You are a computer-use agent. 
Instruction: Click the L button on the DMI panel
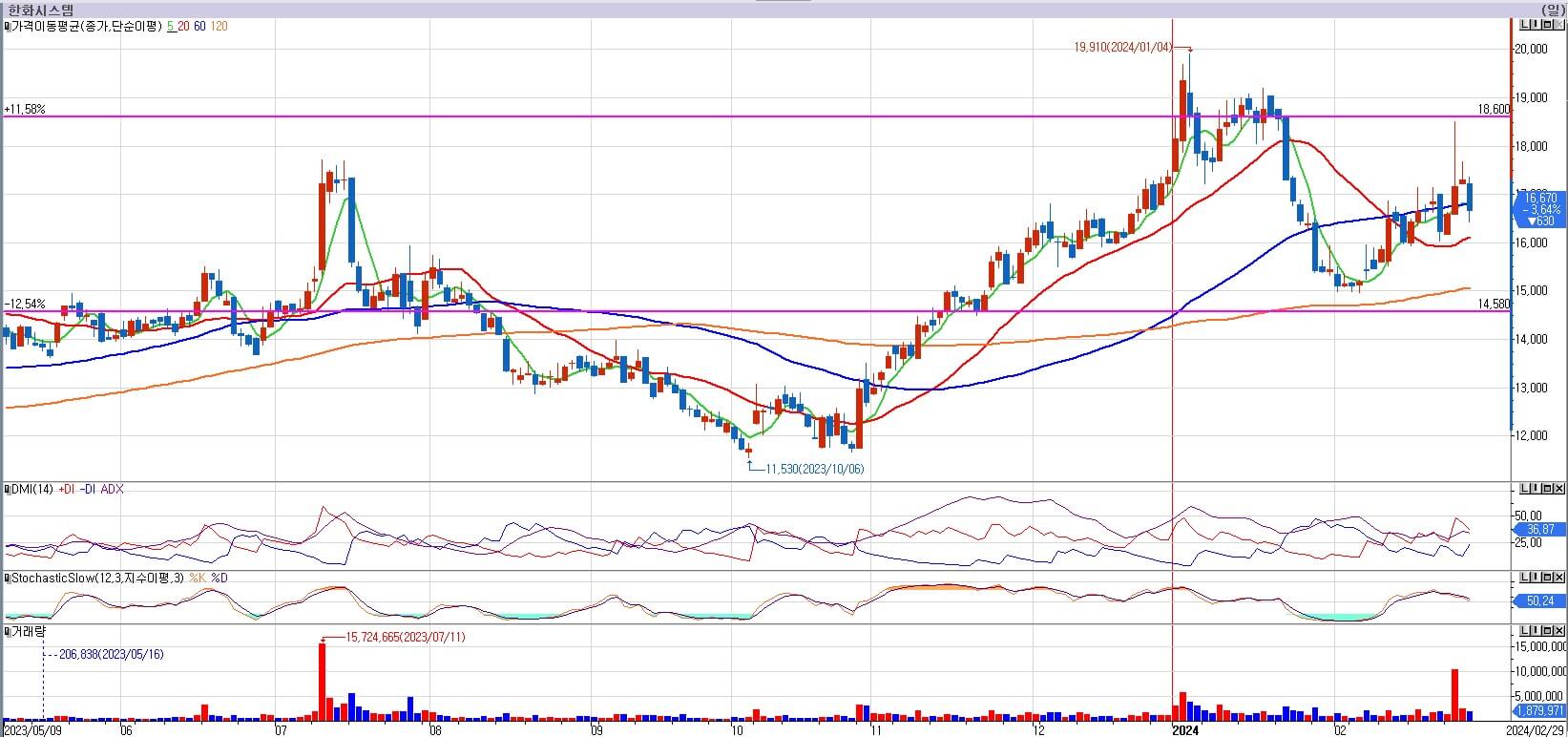(x=1525, y=490)
